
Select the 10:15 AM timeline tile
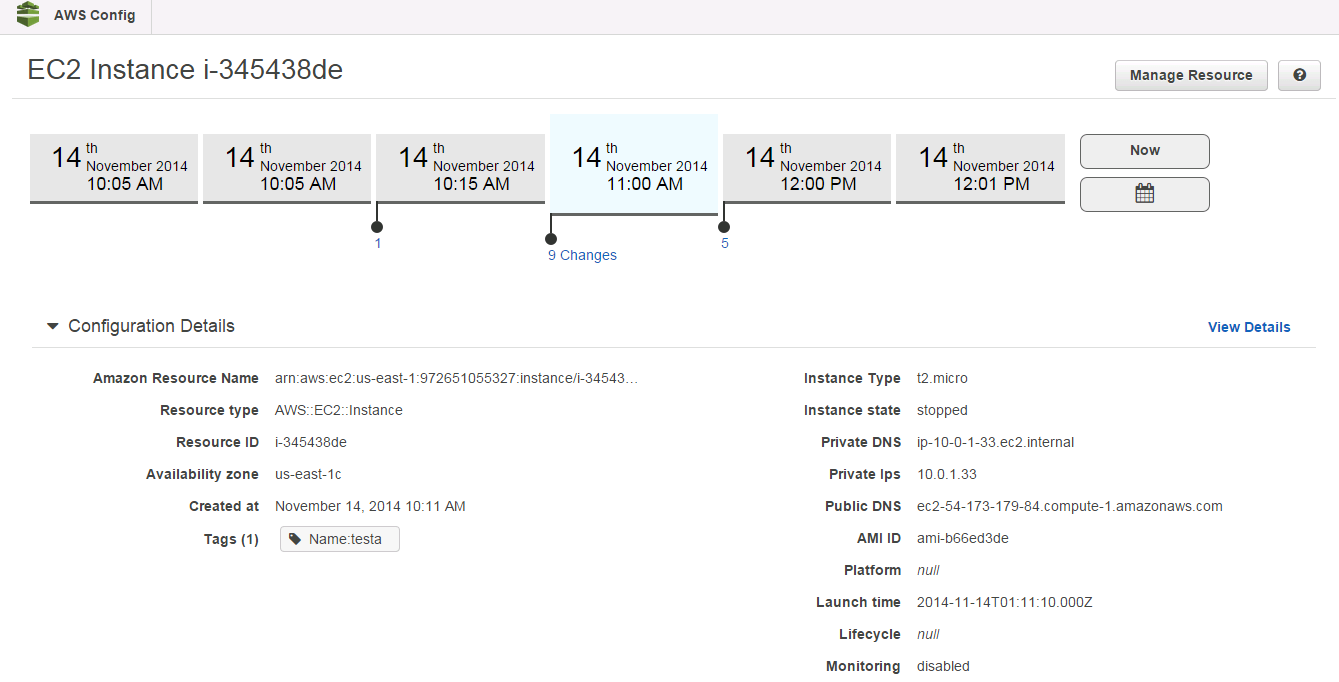tap(460, 168)
